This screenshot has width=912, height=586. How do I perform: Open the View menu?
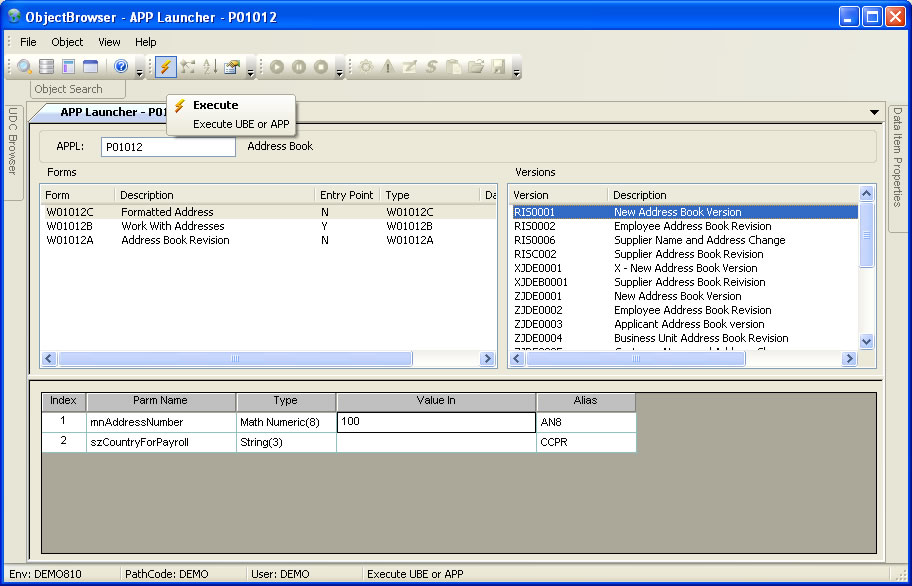point(109,42)
